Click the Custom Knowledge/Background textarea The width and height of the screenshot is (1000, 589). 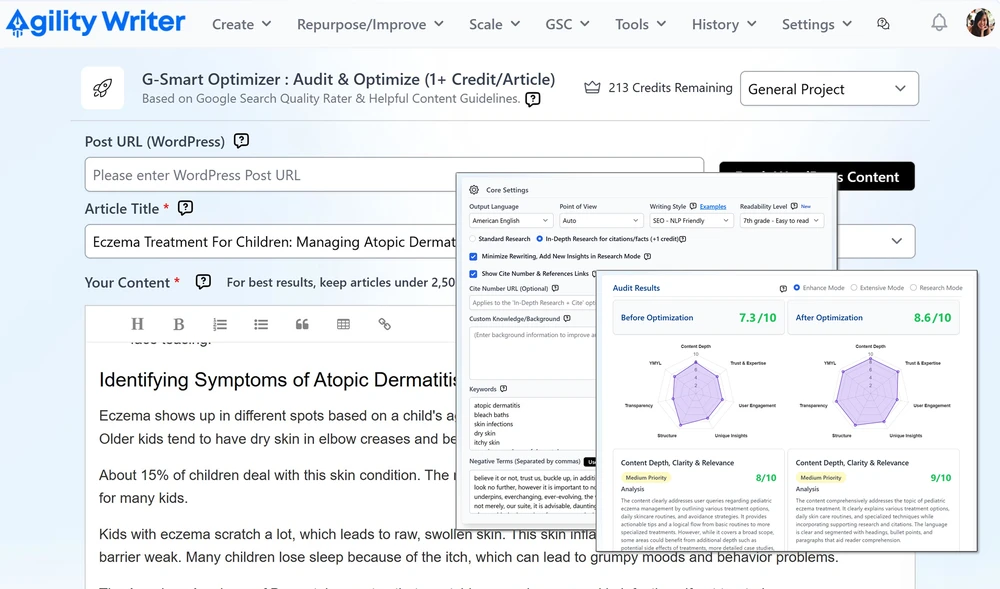tap(533, 354)
